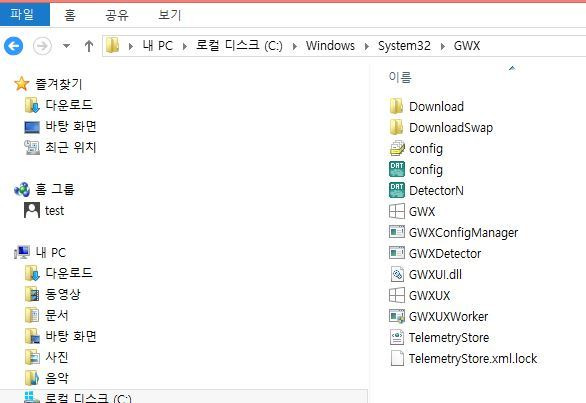Select 로컬 디스크 (C:) in the navigation pane
Image resolution: width=586 pixels, height=403 pixels.
tap(88, 398)
